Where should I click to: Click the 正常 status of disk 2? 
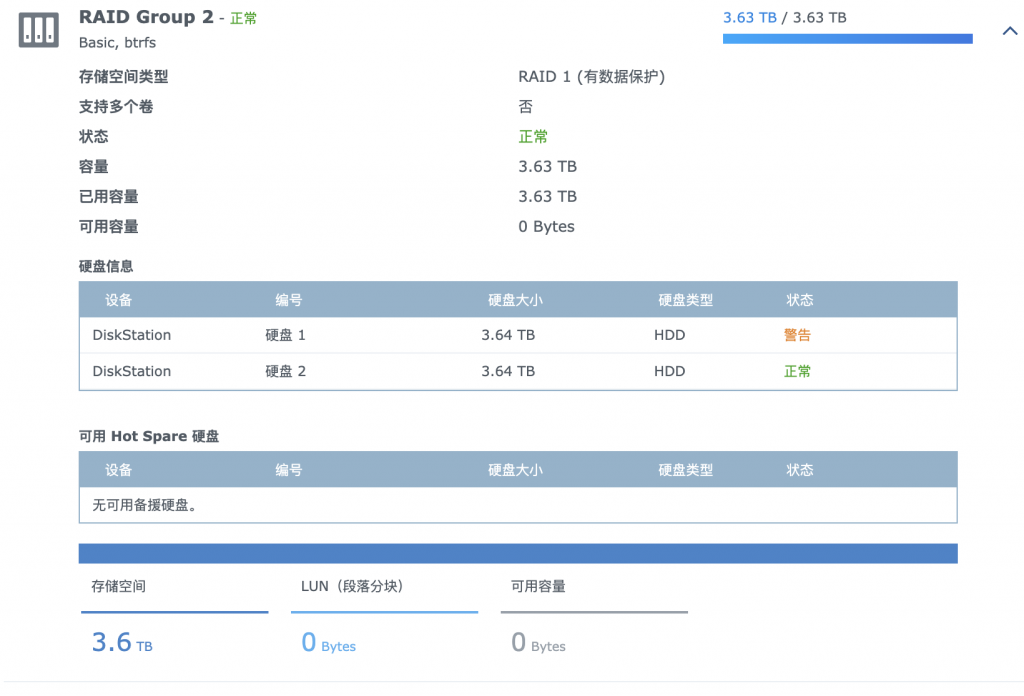[x=797, y=371]
